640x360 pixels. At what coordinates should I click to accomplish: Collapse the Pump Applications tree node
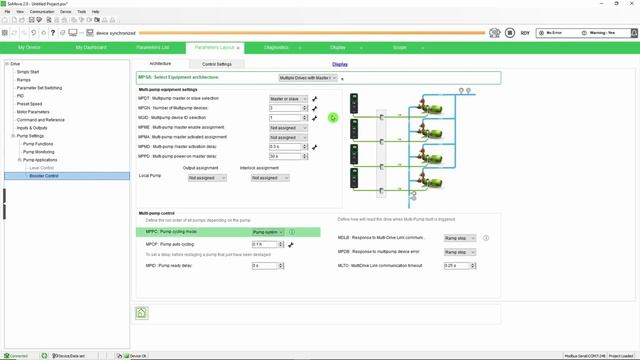pos(19,160)
